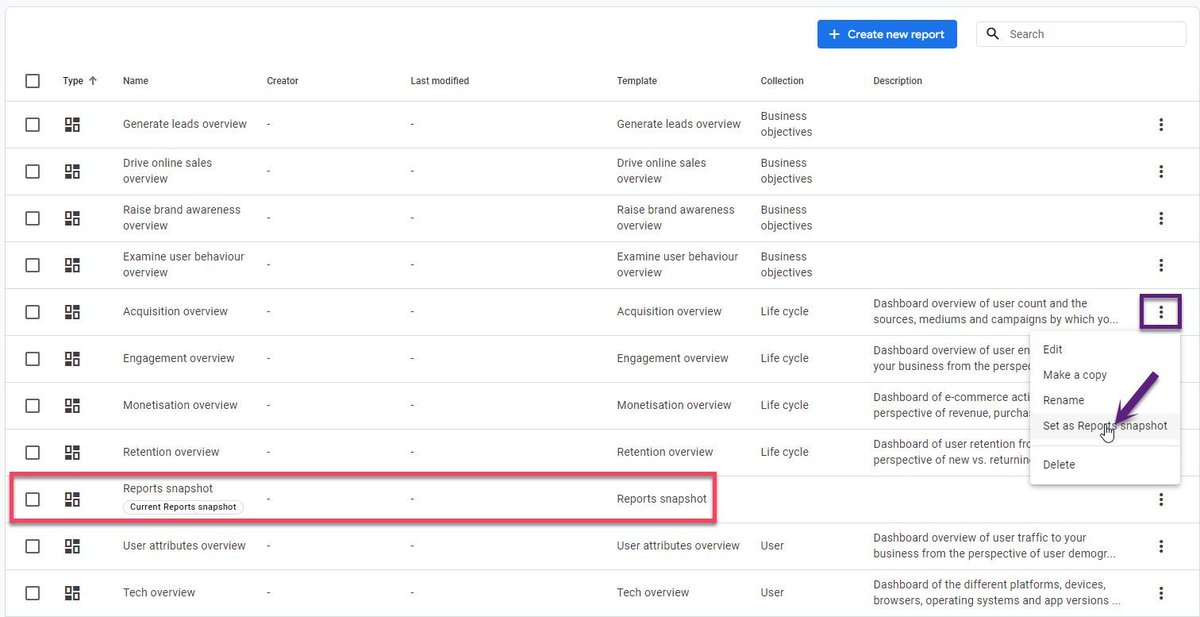
Task: Check the Reports snapshot row checkbox
Action: click(33, 499)
